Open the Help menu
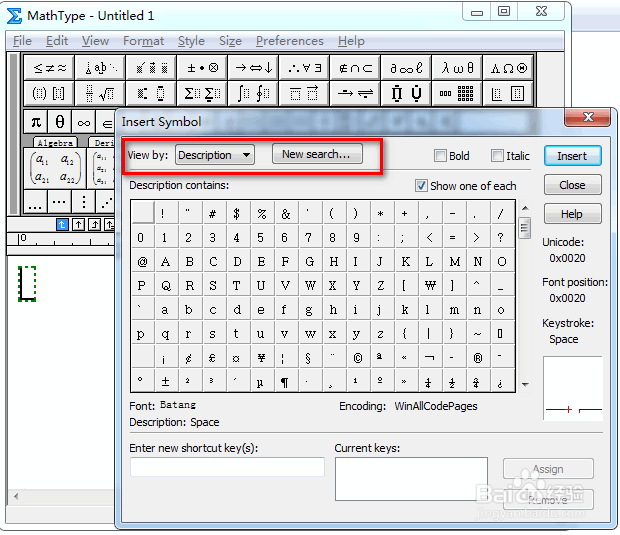The width and height of the screenshot is (620, 535). pos(351,41)
